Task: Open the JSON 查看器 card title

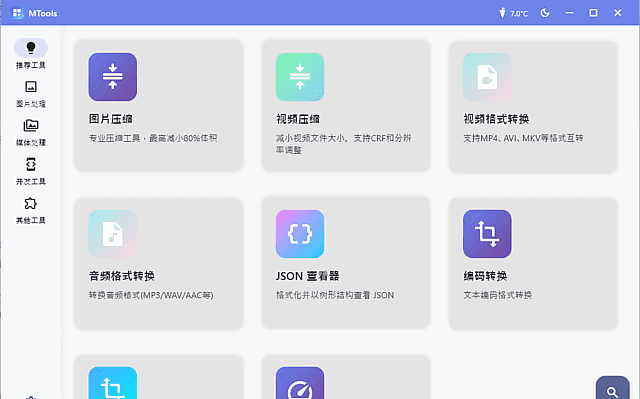Action: (308, 276)
